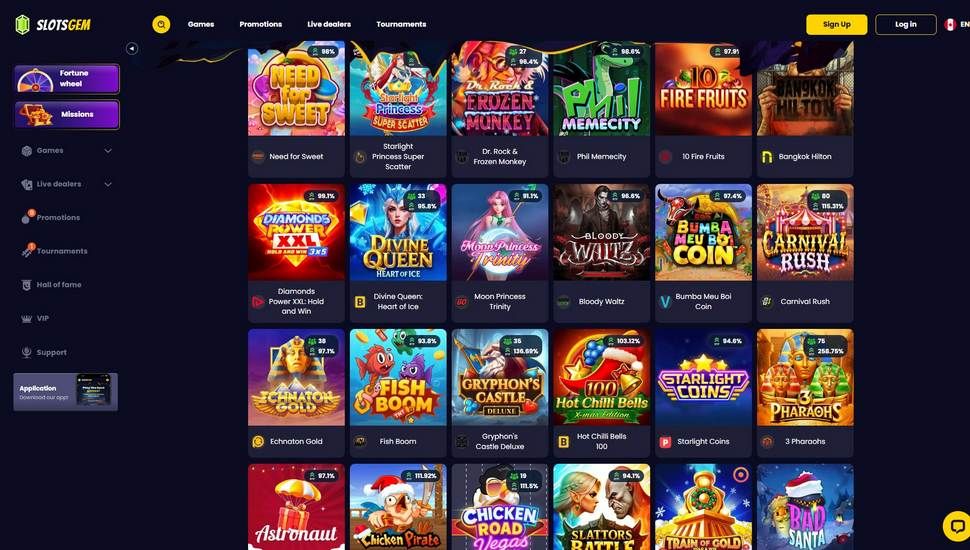Click the SlotsGem logo
Viewport: 970px width, 550px height.
(x=53, y=25)
